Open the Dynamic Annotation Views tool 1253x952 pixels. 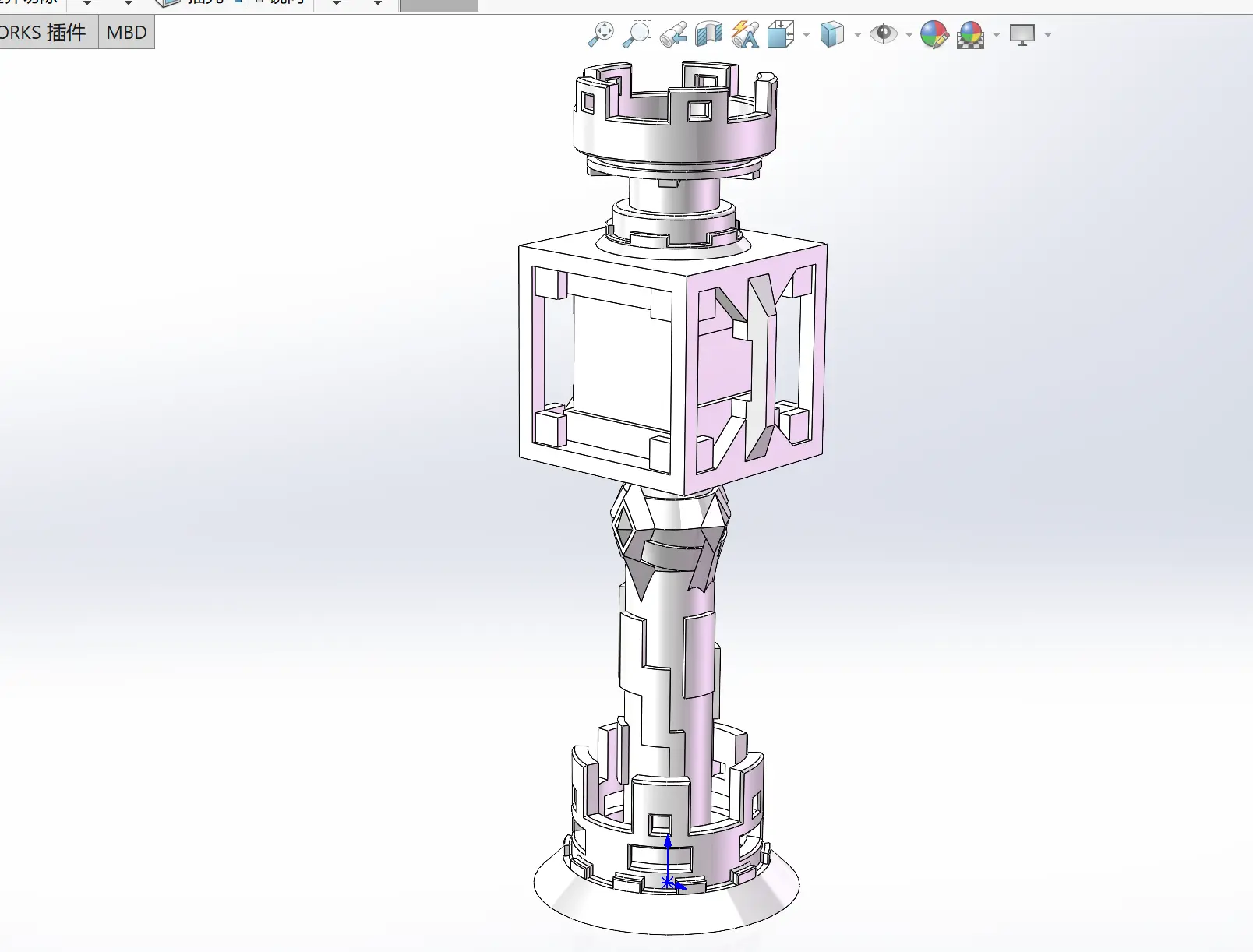click(x=746, y=34)
